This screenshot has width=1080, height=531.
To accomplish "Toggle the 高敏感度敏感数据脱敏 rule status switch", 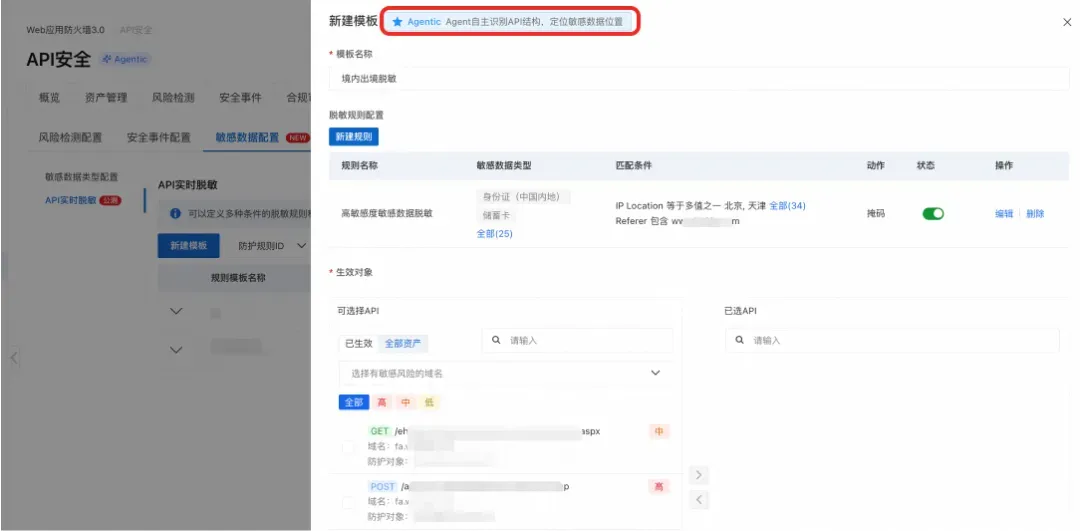I will tap(933, 214).
